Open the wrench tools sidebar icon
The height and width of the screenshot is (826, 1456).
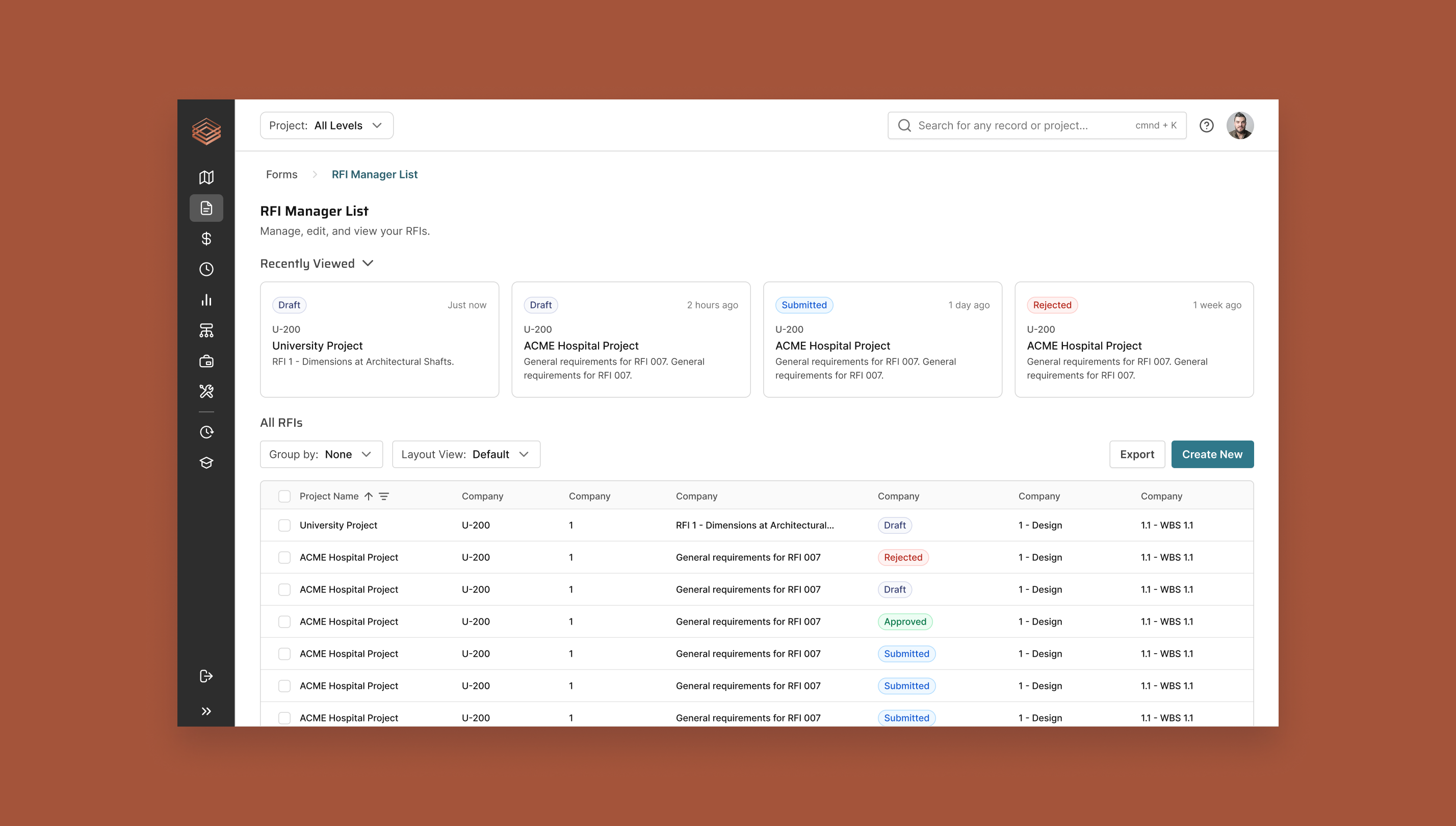[x=206, y=392]
